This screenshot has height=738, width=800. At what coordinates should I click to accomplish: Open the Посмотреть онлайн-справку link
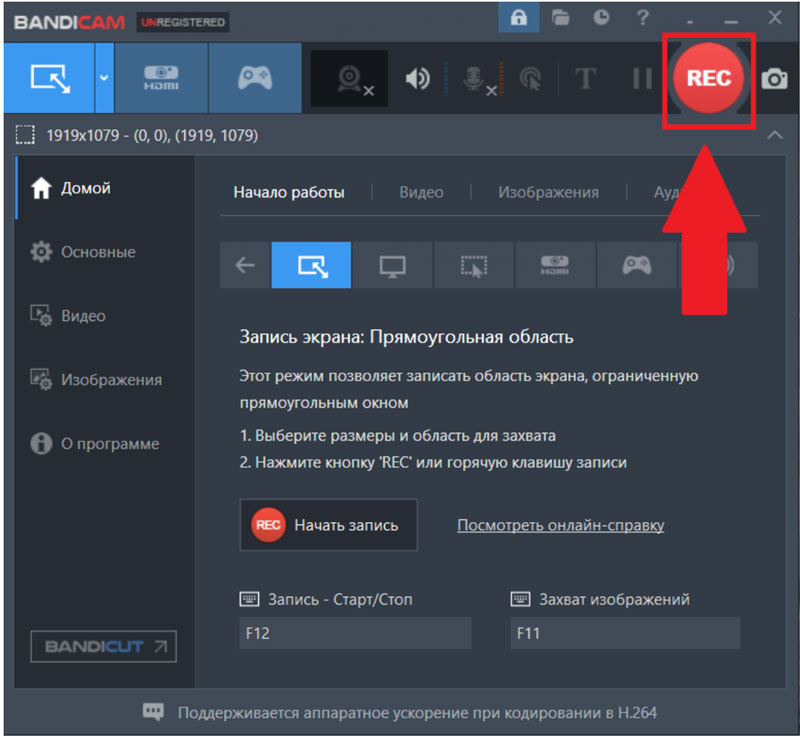click(561, 525)
